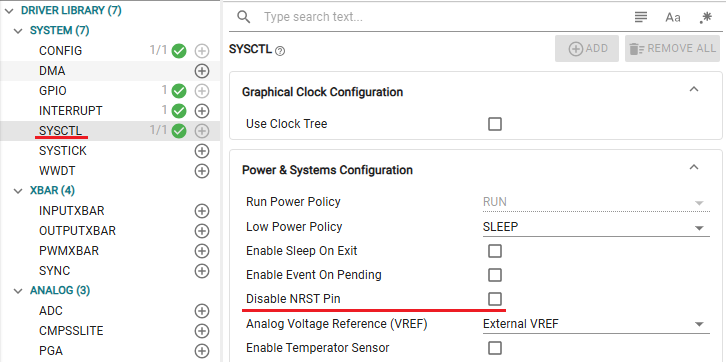The width and height of the screenshot is (726, 362).
Task: Add an INPUTXBAR instance with plus icon
Action: click(x=202, y=211)
